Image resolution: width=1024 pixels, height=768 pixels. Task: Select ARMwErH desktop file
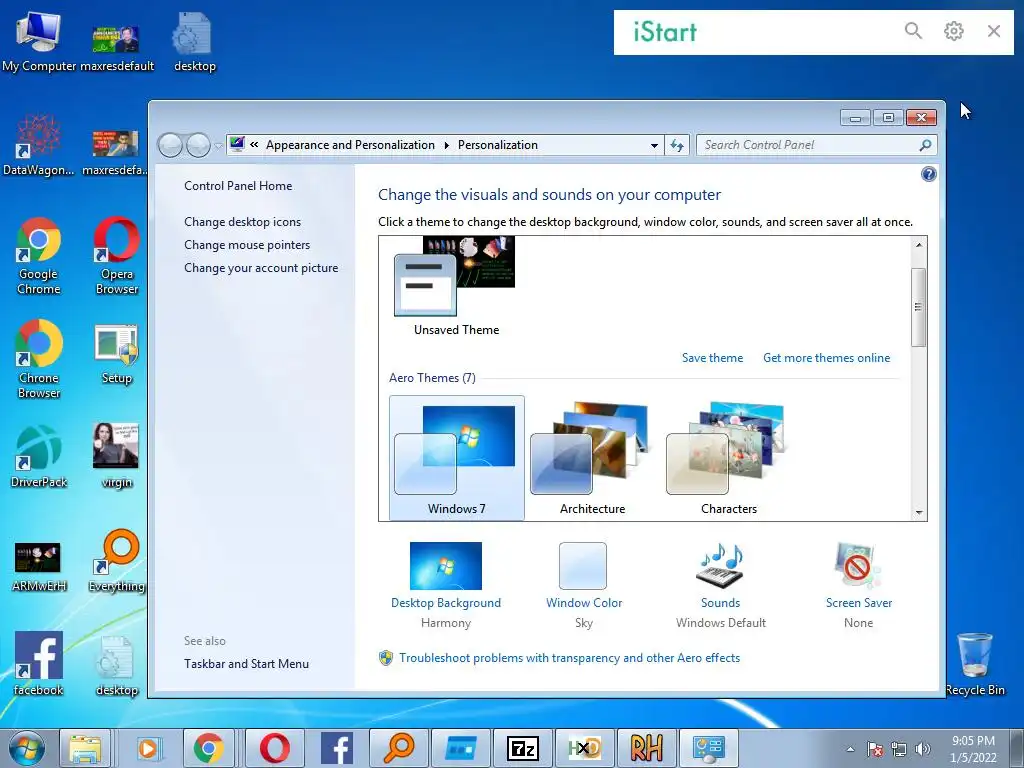pyautogui.click(x=39, y=566)
